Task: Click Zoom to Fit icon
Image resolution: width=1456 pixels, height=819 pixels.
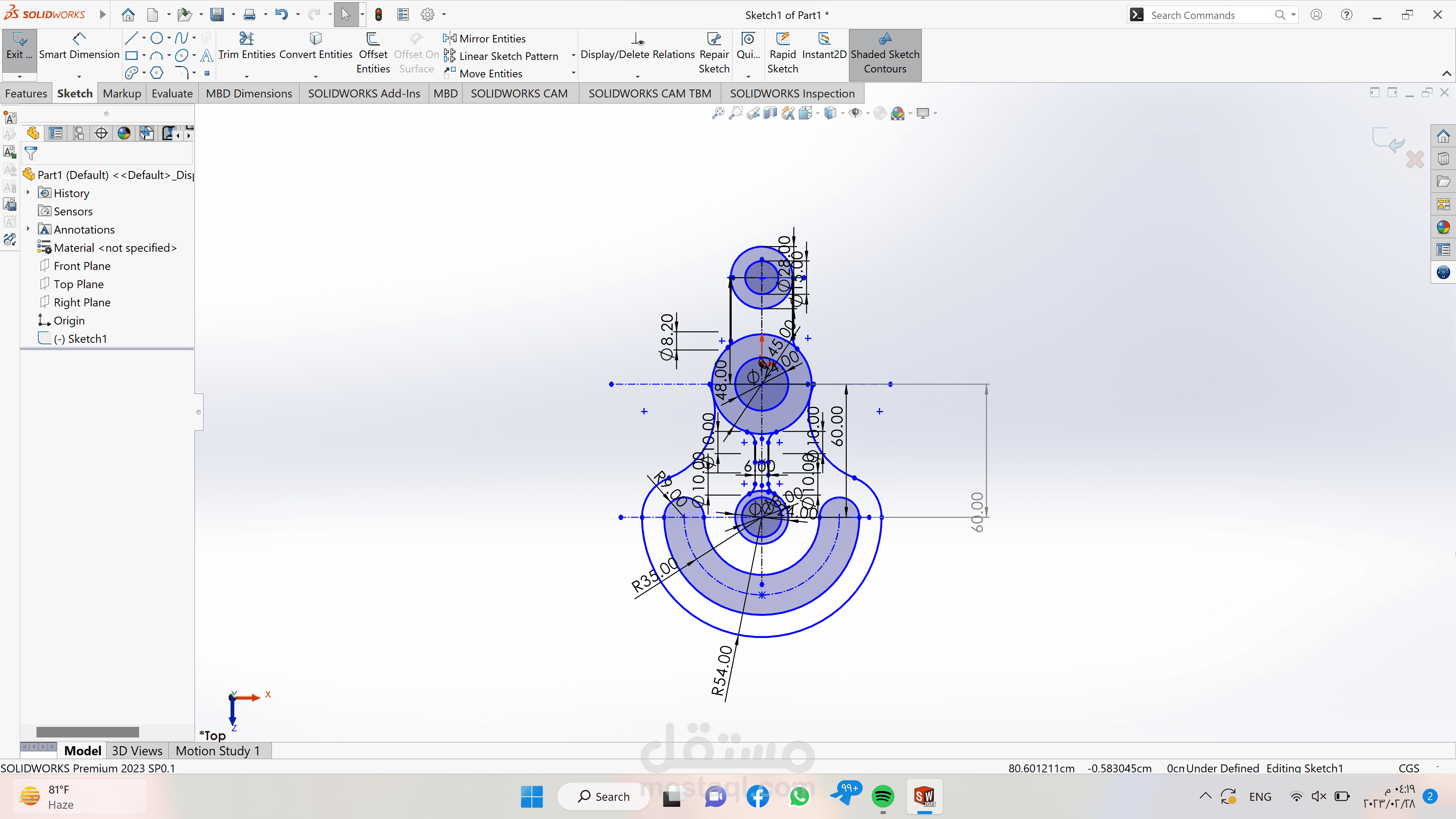Action: pos(718,113)
